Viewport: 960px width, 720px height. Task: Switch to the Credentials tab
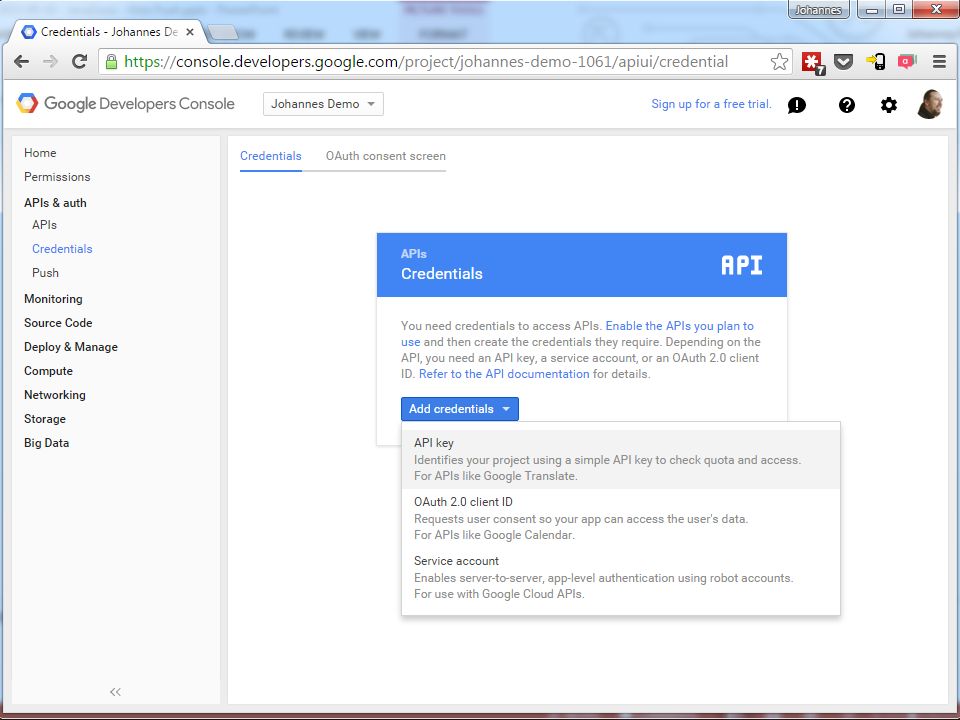(271, 156)
